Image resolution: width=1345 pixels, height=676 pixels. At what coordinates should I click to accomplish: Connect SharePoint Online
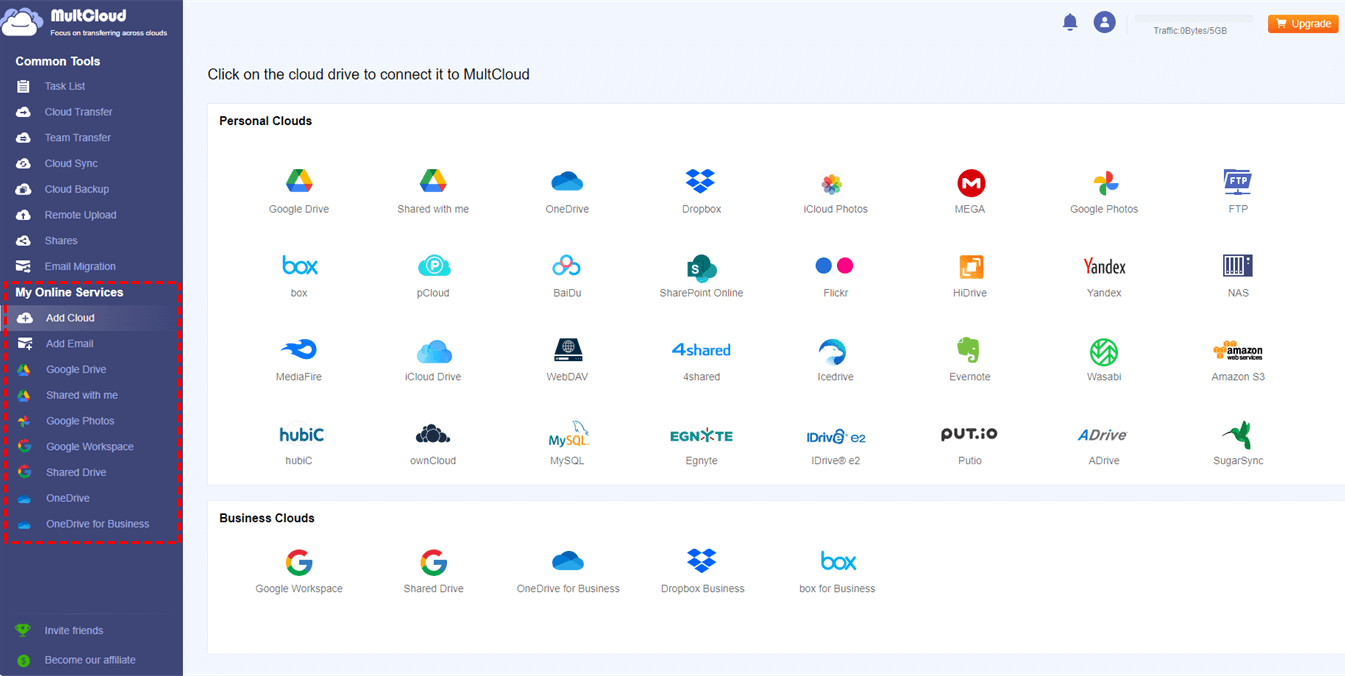point(701,276)
